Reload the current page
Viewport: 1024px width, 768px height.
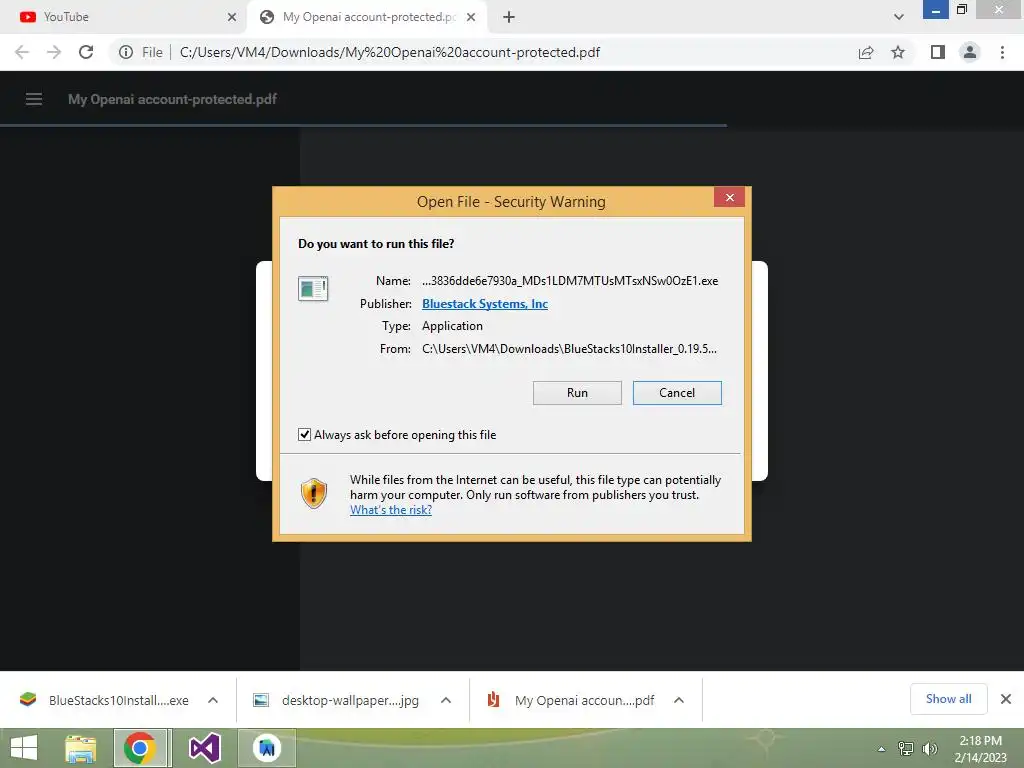pos(86,52)
